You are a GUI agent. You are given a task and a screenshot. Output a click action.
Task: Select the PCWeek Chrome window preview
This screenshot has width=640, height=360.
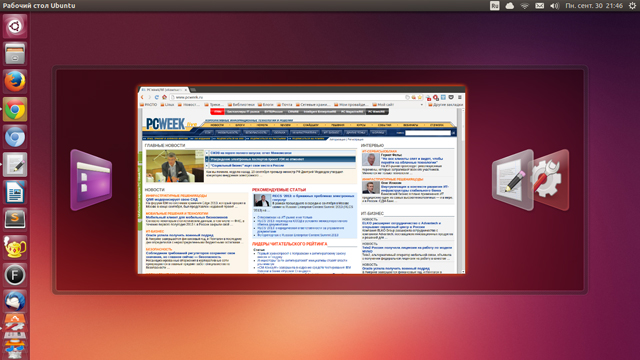(302, 180)
